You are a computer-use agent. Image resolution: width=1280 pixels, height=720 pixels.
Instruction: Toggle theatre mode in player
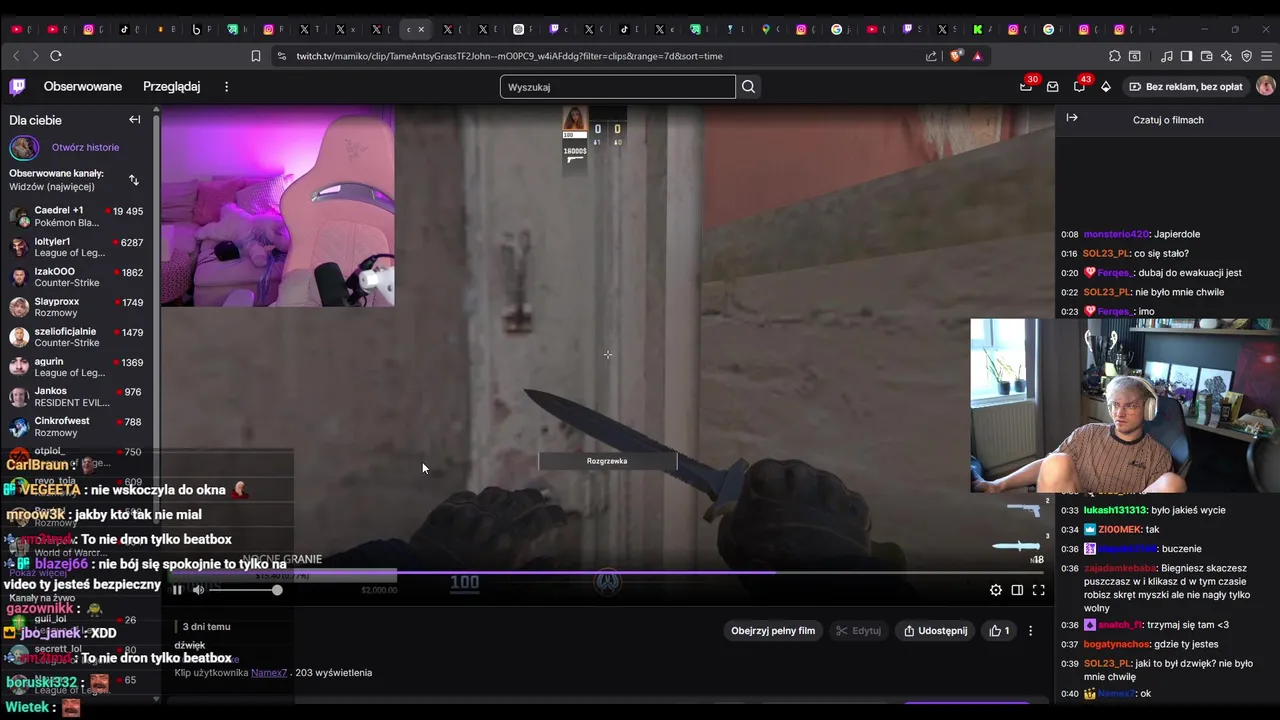point(1017,590)
